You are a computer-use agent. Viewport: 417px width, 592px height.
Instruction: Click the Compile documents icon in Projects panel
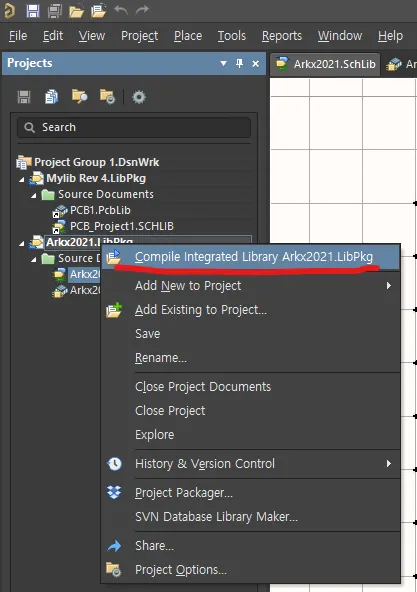click(x=51, y=97)
